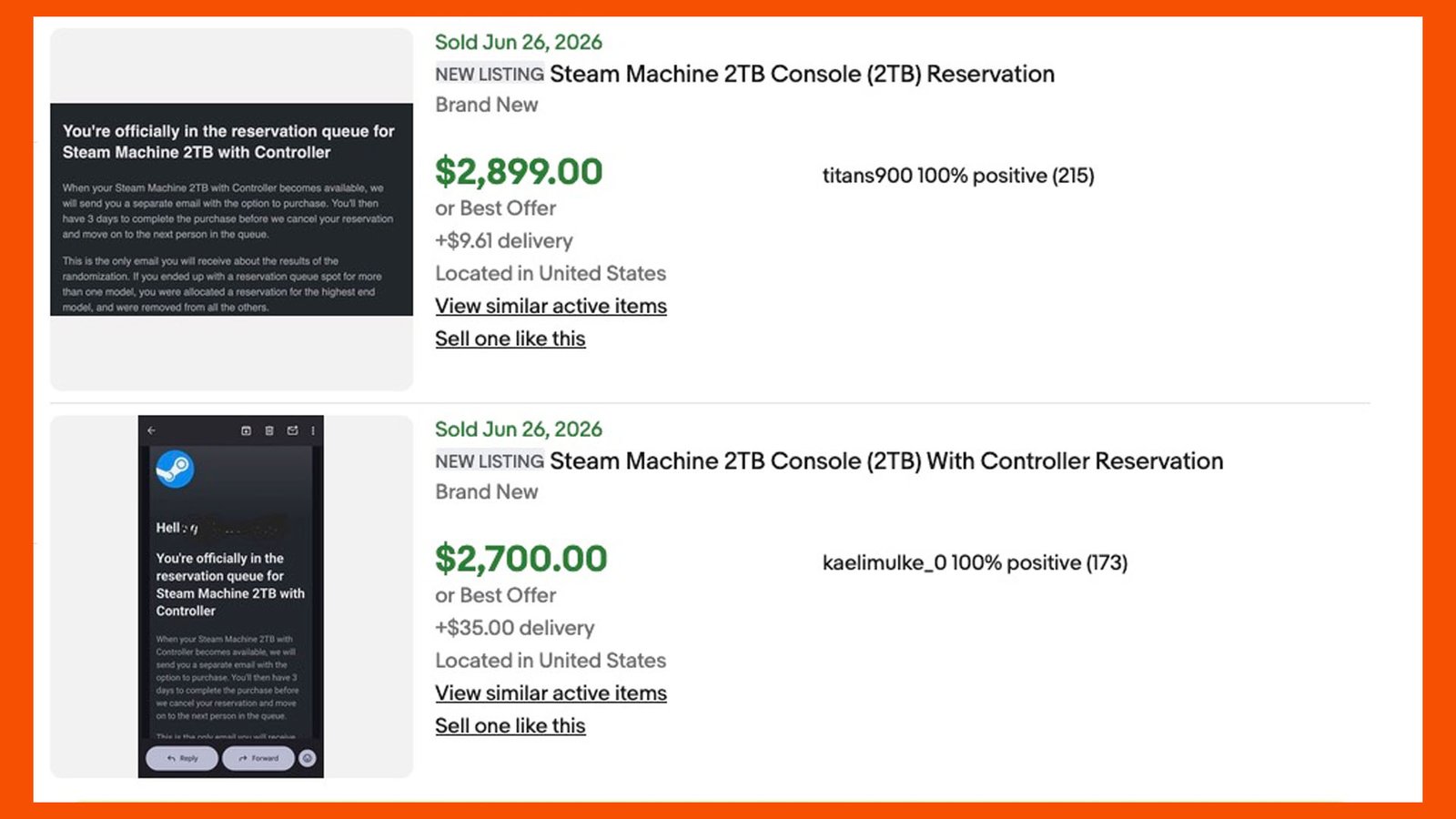Click the Reply button in the email
Screen dimensions: 1456x819
click(x=182, y=758)
